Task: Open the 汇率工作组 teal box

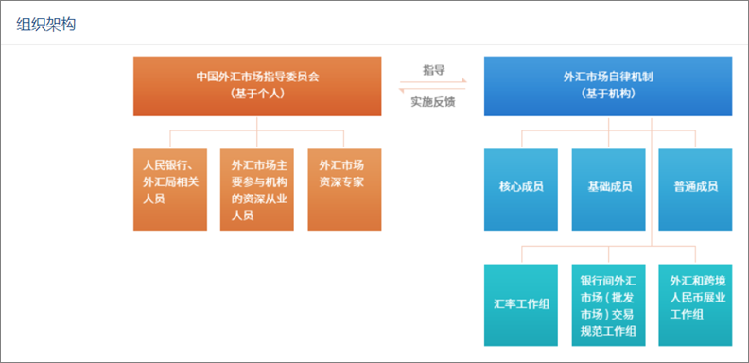Action: pyautogui.click(x=521, y=305)
